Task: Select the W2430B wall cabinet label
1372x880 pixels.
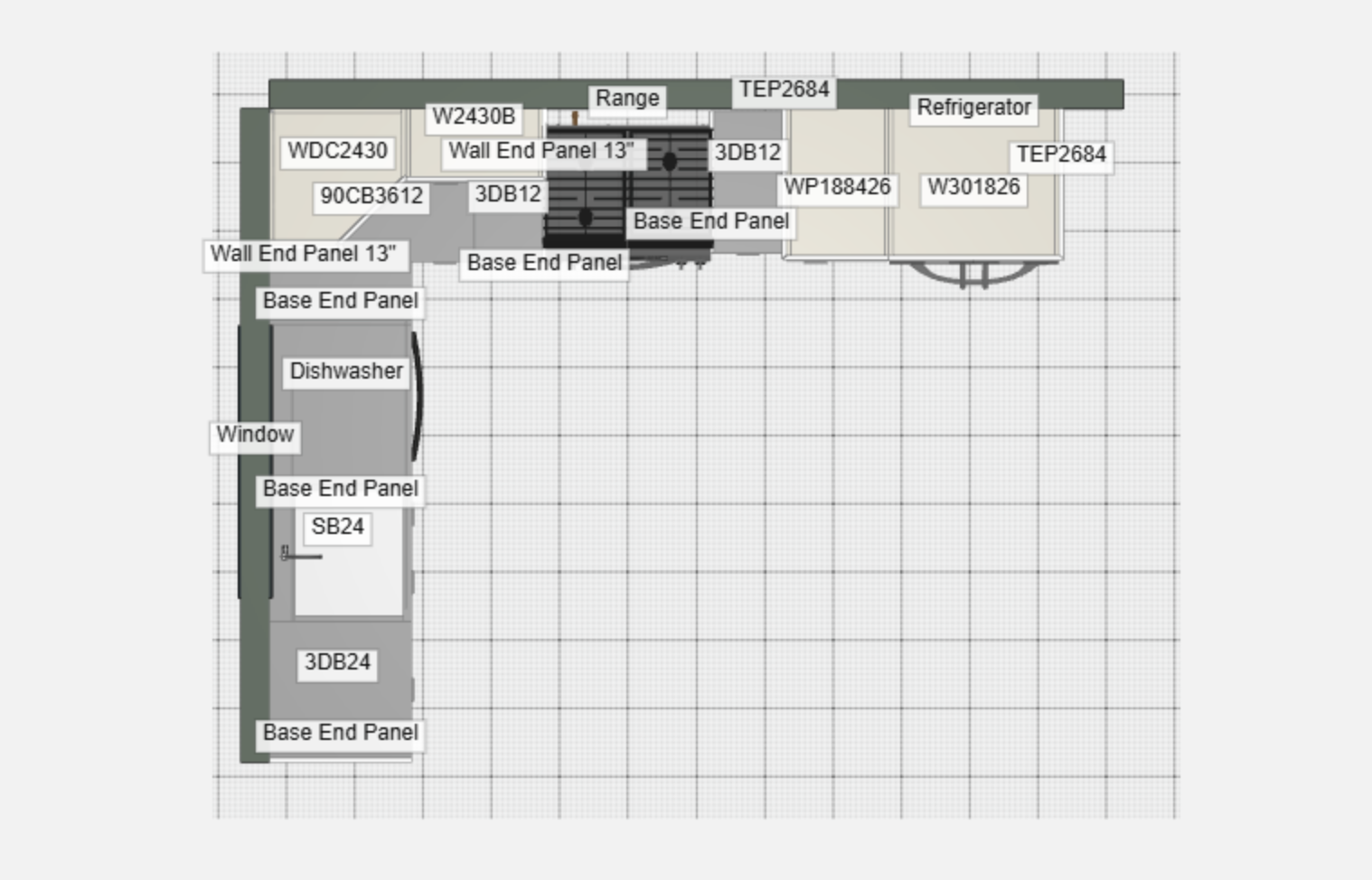Action: pos(474,117)
